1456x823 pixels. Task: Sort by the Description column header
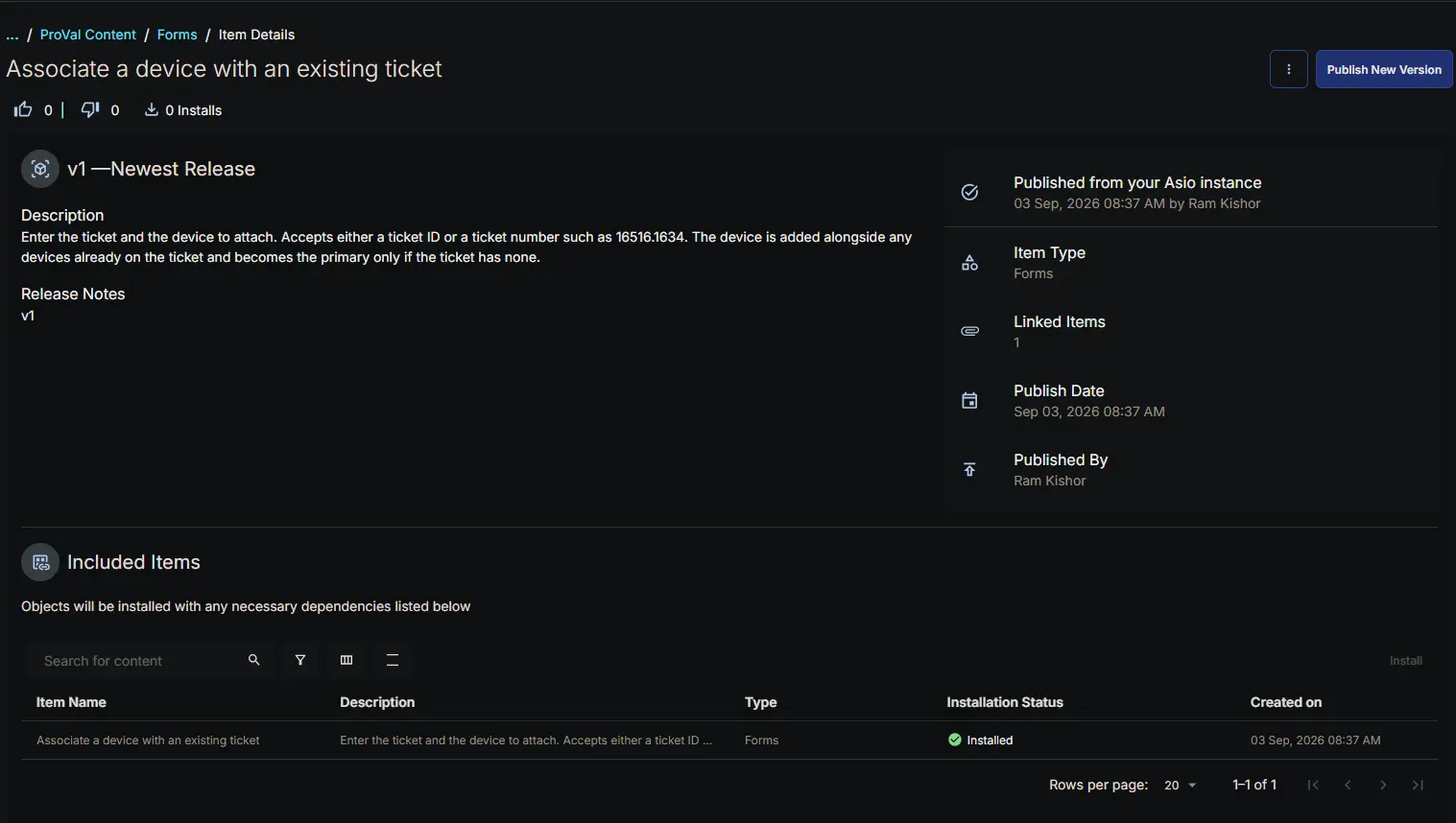click(x=377, y=702)
